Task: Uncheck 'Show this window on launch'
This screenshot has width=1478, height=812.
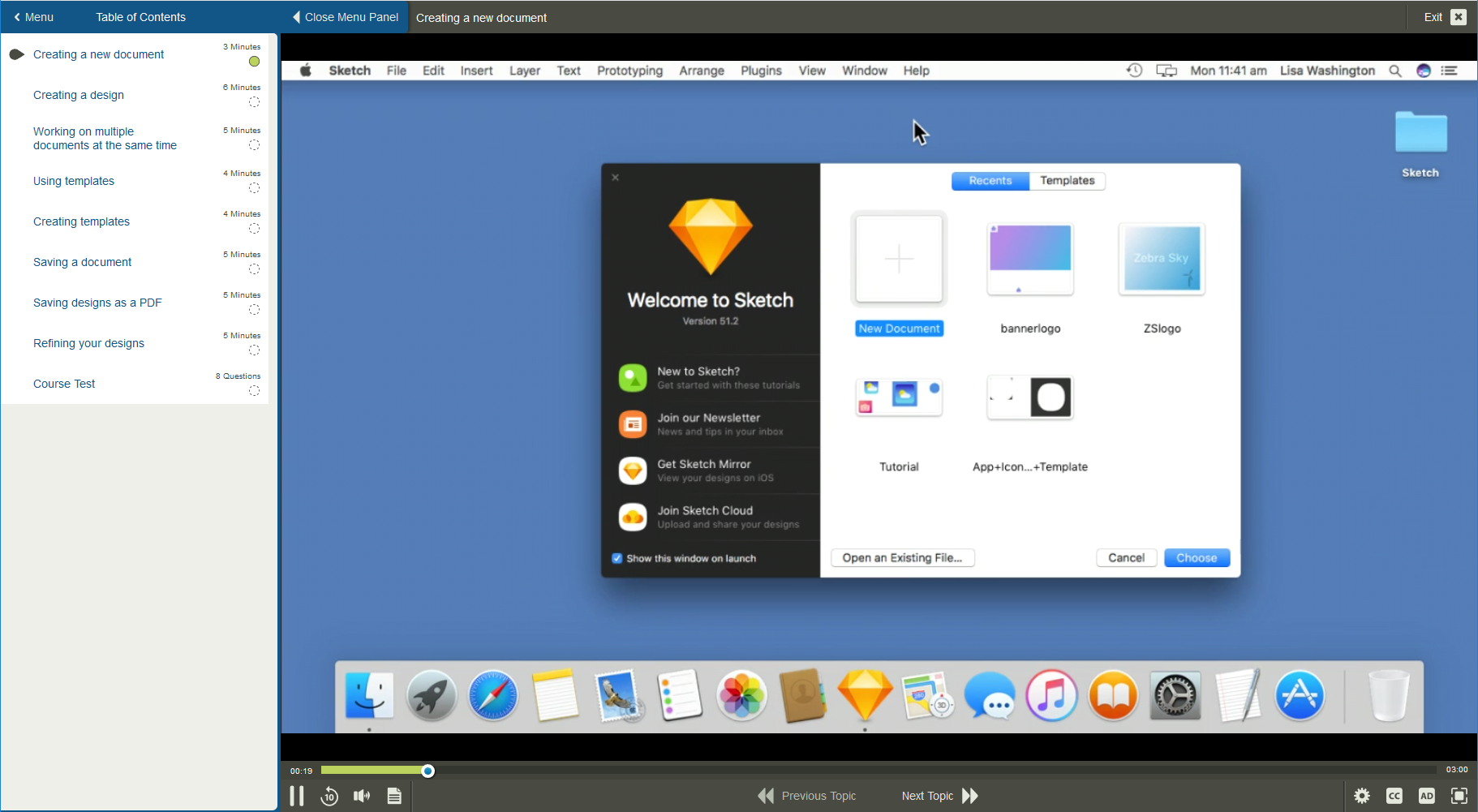Action: click(x=617, y=558)
